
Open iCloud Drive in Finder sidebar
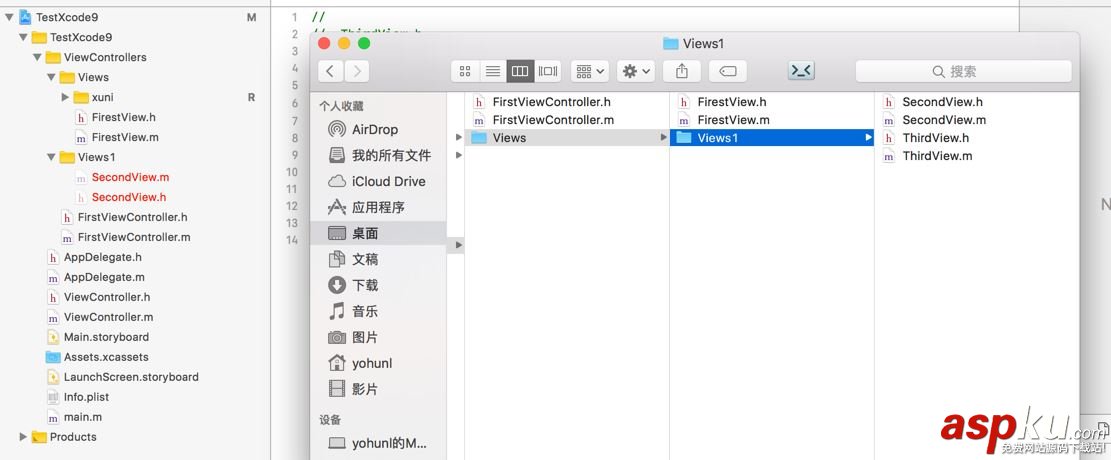pos(378,181)
